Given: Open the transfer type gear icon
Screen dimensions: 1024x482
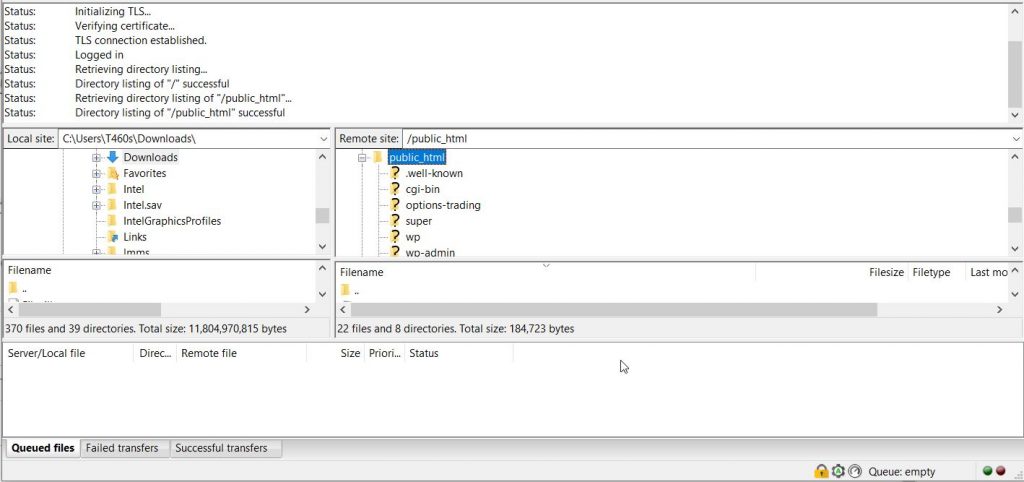Looking at the screenshot, I should [x=838, y=471].
